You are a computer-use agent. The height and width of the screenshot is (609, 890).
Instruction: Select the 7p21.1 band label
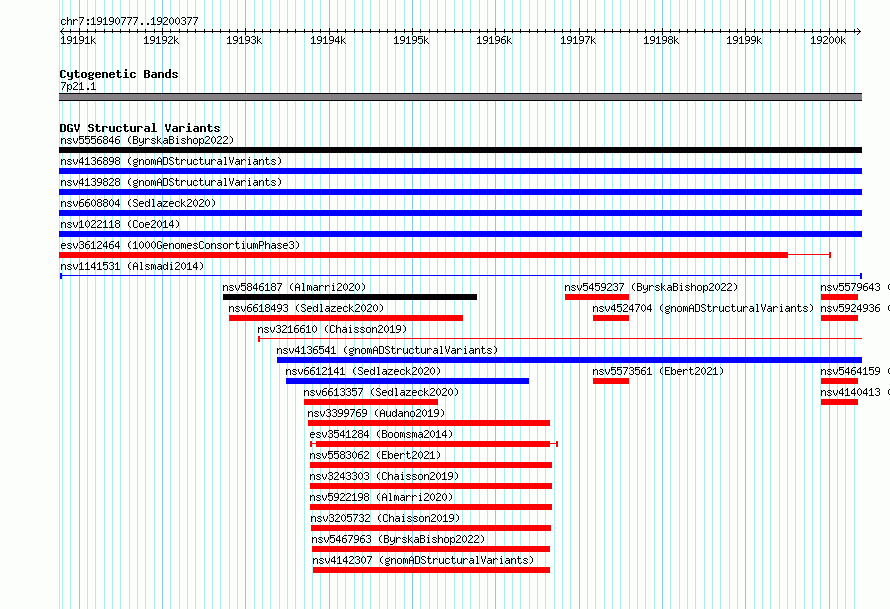coord(78,86)
